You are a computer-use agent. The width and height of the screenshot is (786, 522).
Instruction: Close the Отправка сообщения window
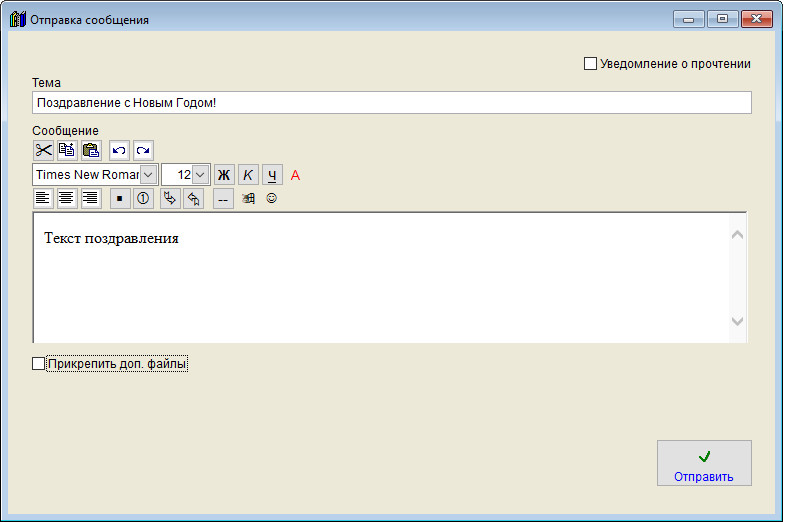click(756, 19)
